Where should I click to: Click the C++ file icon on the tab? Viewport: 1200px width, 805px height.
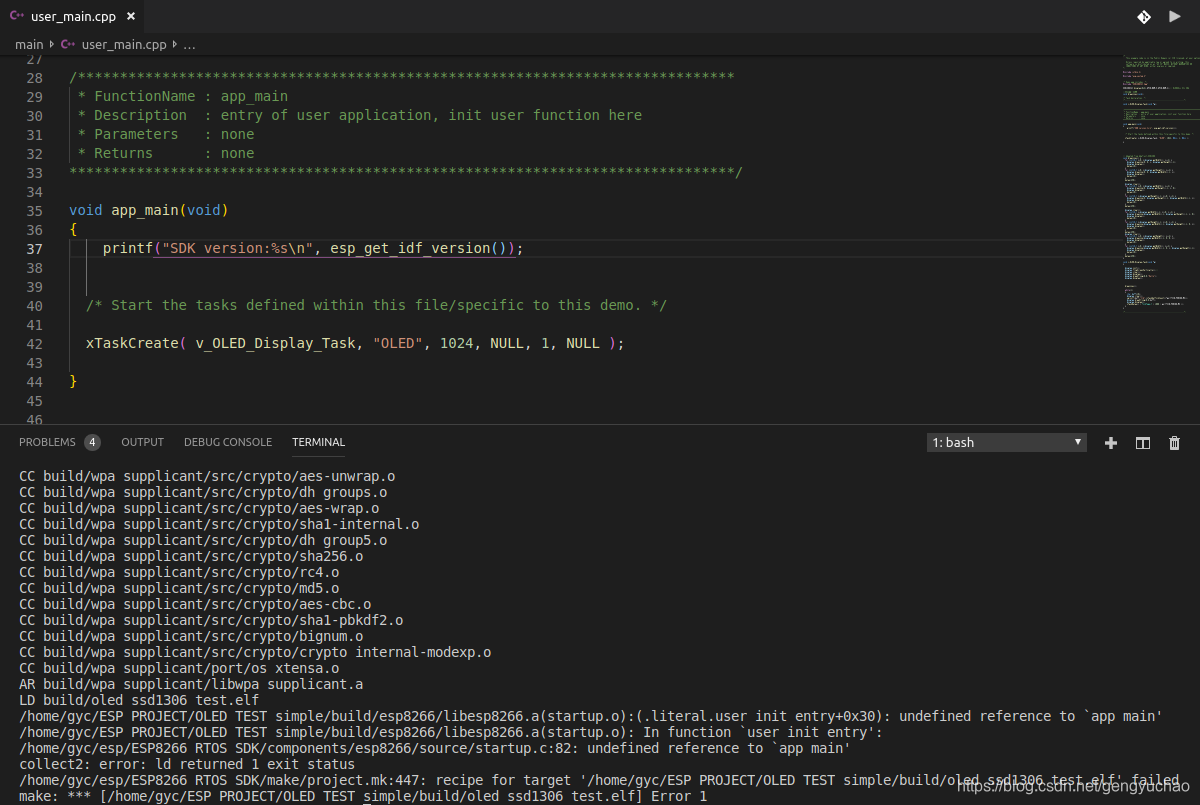(18, 17)
